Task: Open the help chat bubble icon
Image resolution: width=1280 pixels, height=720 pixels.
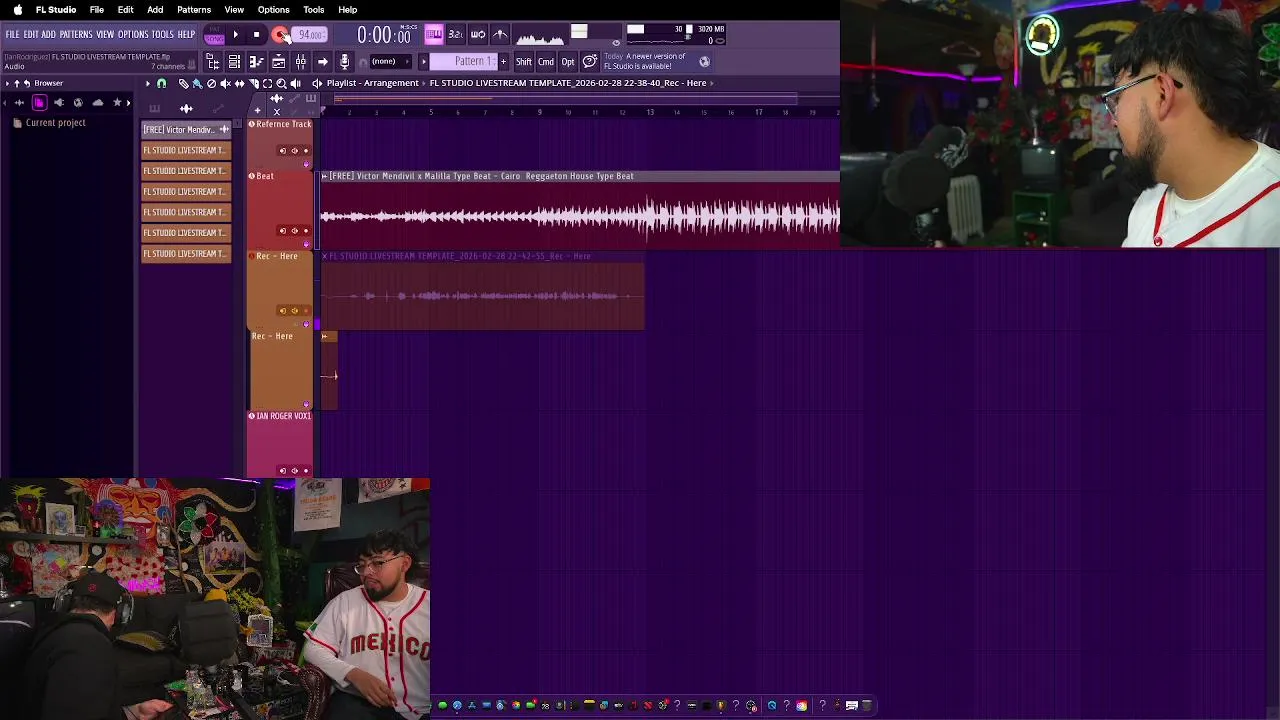Action: [x=590, y=62]
